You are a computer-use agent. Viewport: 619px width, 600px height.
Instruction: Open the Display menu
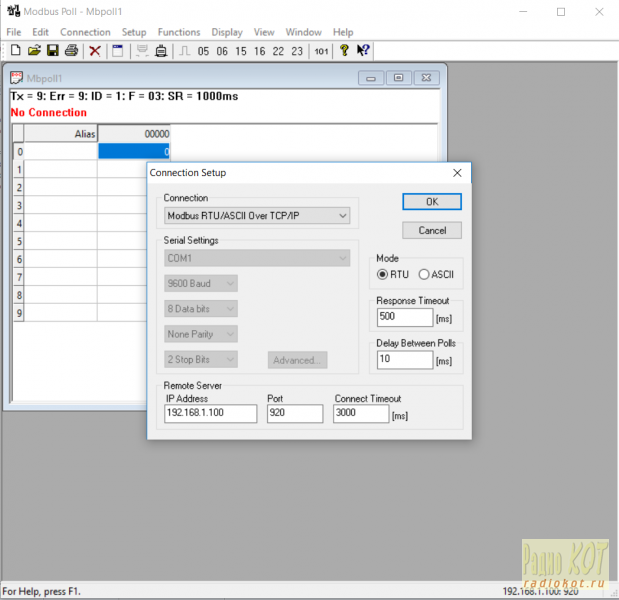click(227, 32)
